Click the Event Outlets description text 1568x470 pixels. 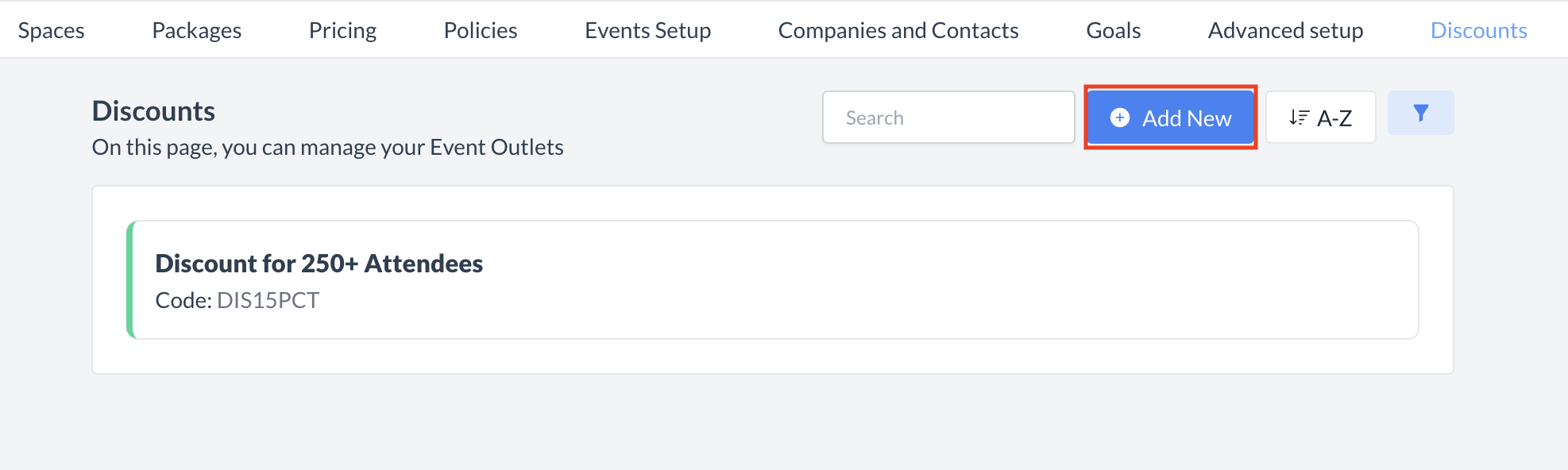[x=327, y=148]
